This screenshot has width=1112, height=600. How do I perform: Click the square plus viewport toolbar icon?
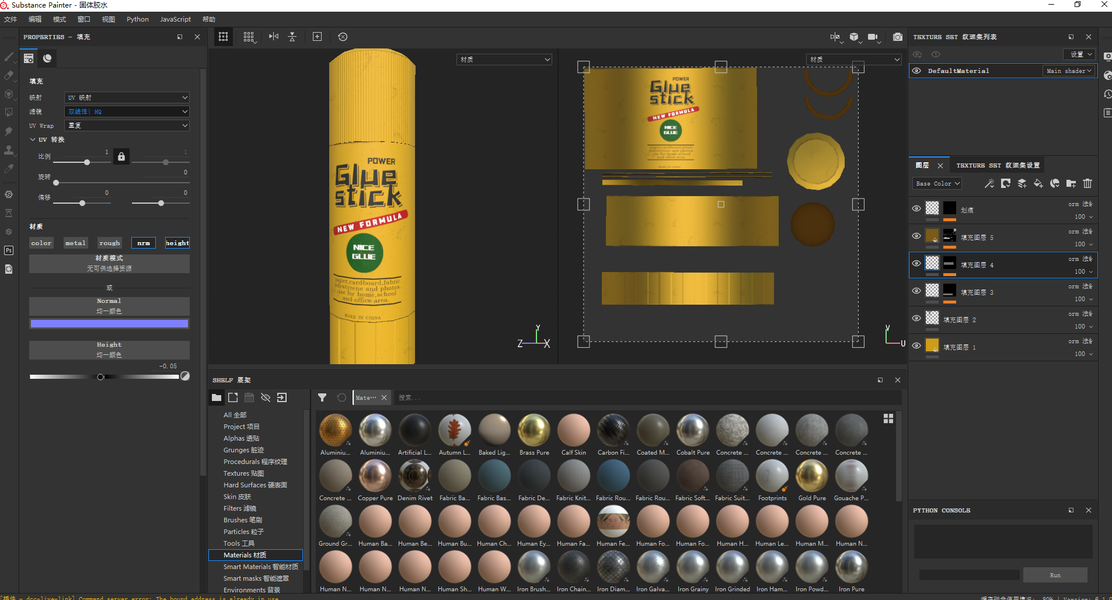[317, 36]
